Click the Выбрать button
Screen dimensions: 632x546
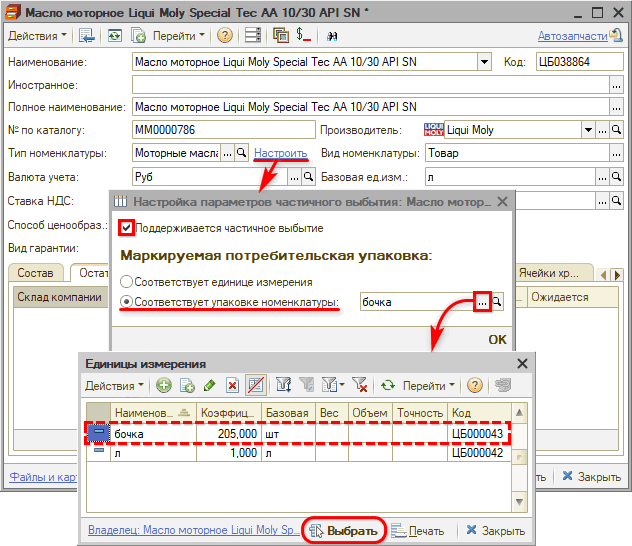tap(345, 530)
